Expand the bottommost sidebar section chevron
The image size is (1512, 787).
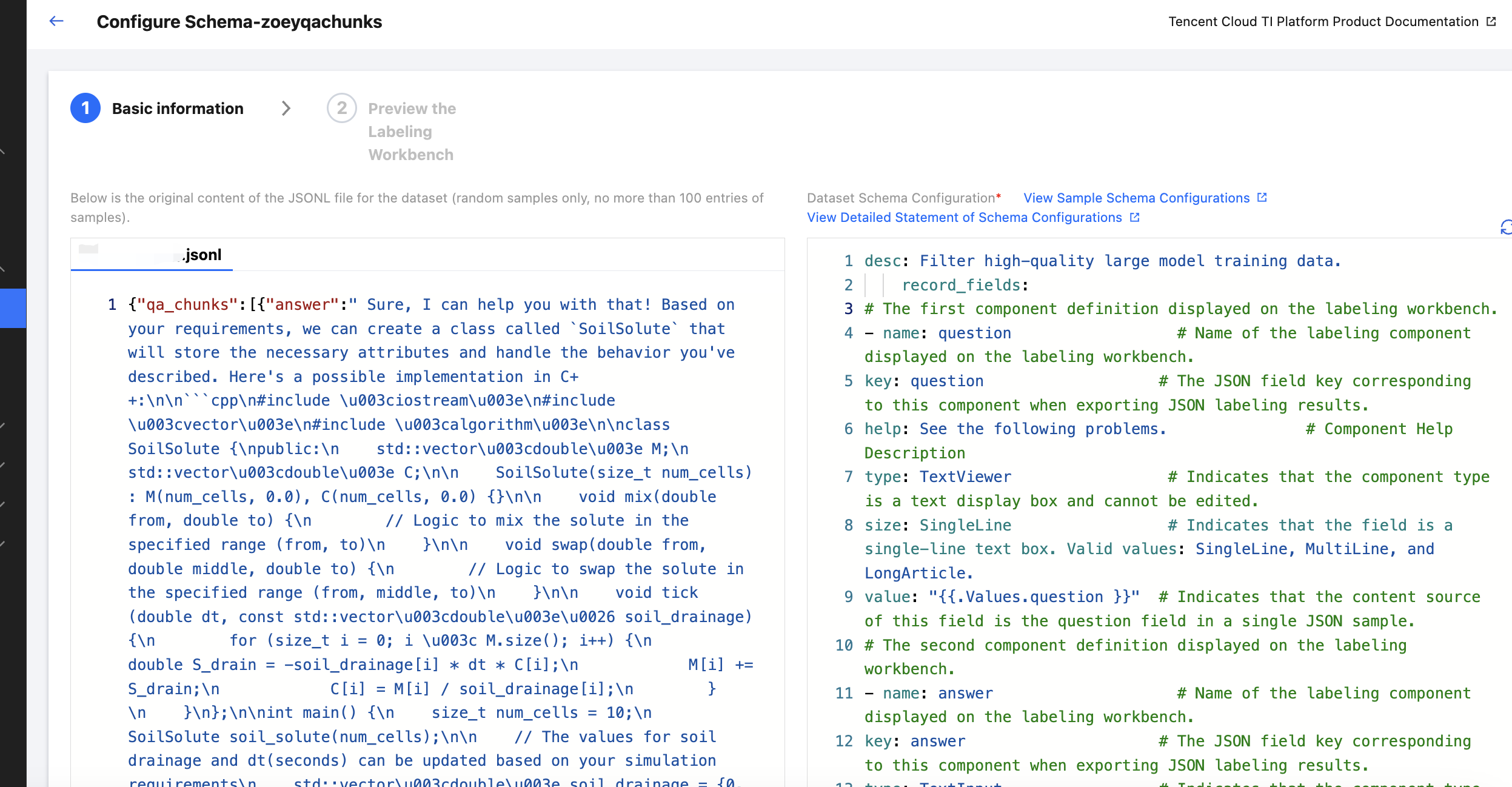3,543
